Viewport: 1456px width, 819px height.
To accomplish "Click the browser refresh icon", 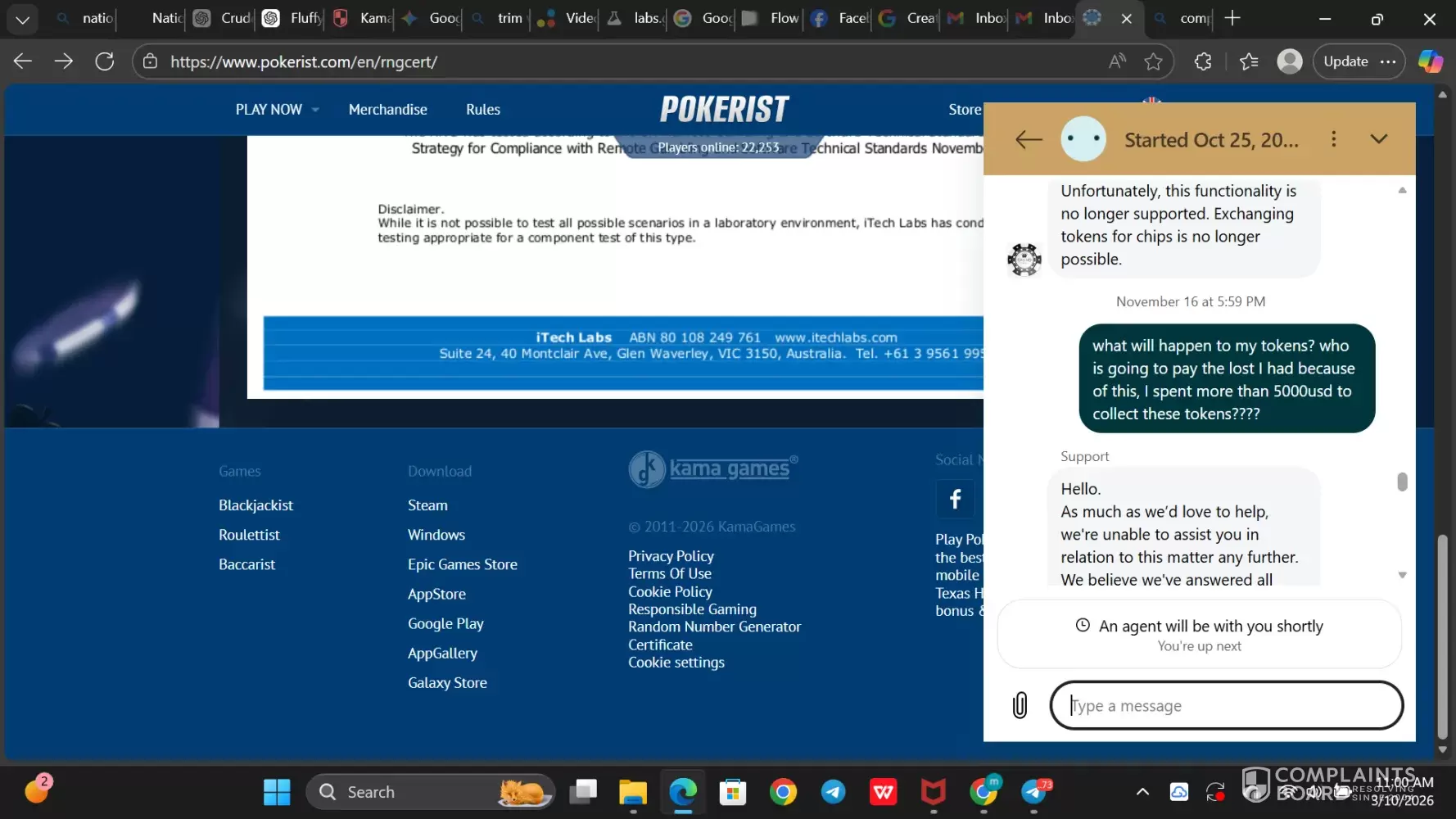I will [x=105, y=61].
